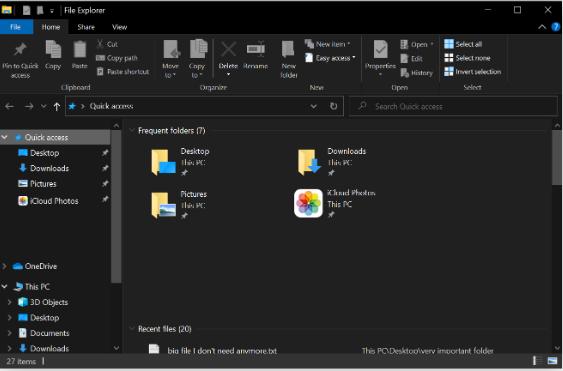This screenshot has height=371, width=563.
Task: Create a New folder
Action: [289, 59]
